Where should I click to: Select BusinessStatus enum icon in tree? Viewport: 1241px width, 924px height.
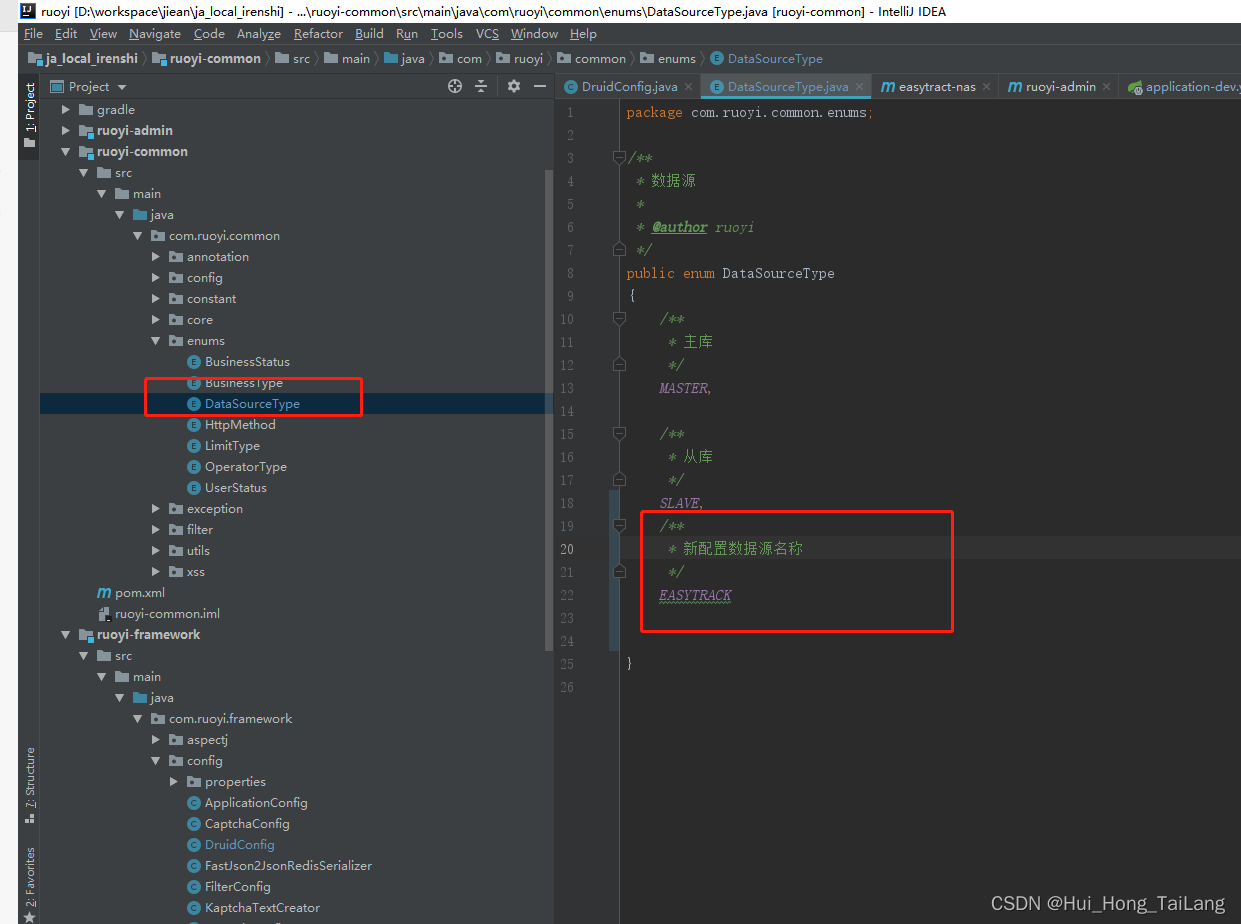coord(195,362)
